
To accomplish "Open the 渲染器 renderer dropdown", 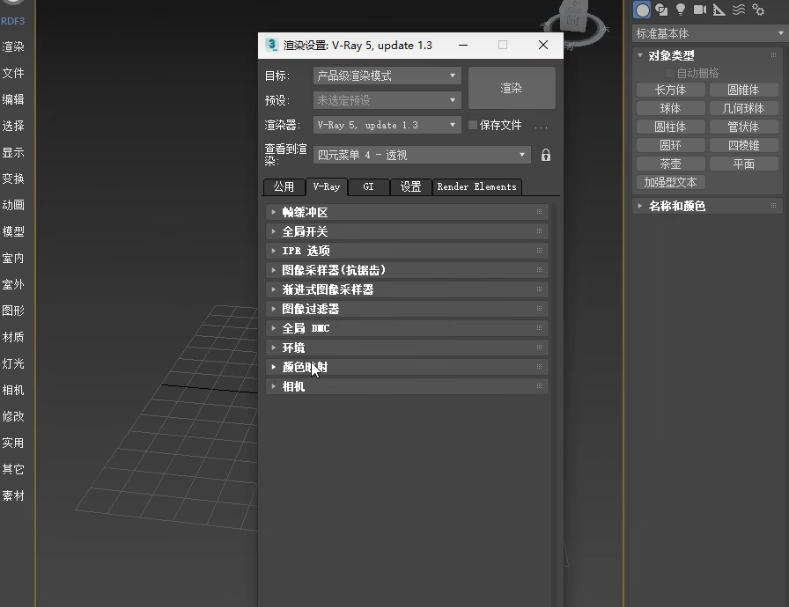I will point(386,125).
